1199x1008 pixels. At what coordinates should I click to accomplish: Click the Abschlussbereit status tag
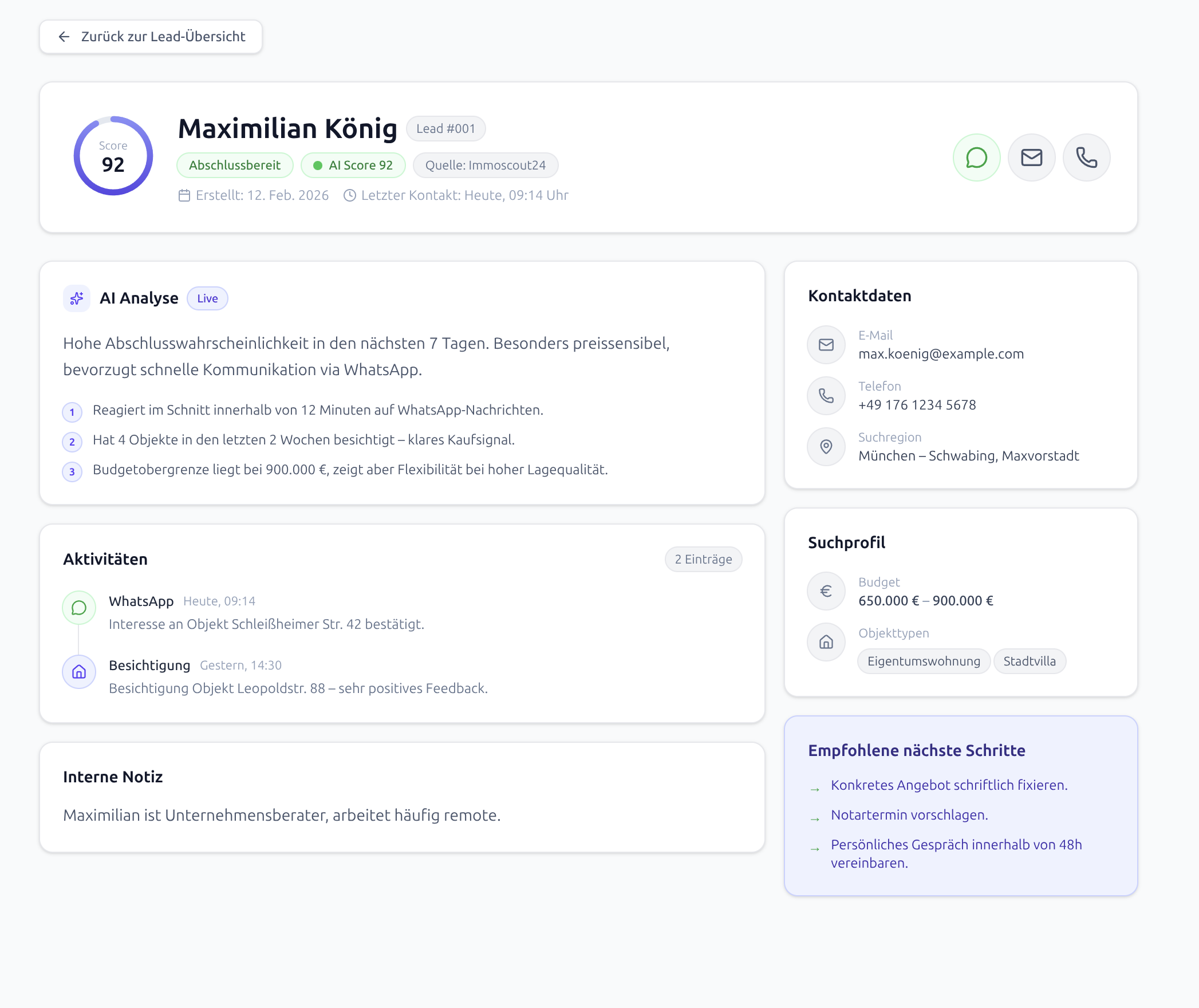(235, 166)
